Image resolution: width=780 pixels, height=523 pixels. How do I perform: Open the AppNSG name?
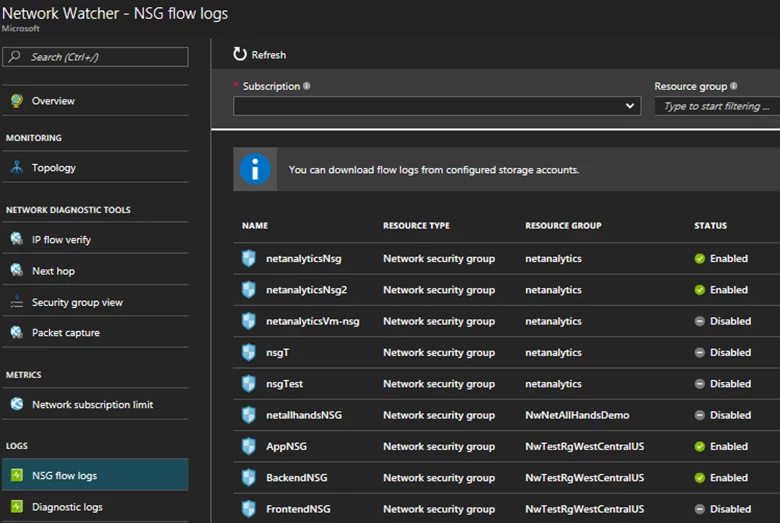click(x=286, y=446)
